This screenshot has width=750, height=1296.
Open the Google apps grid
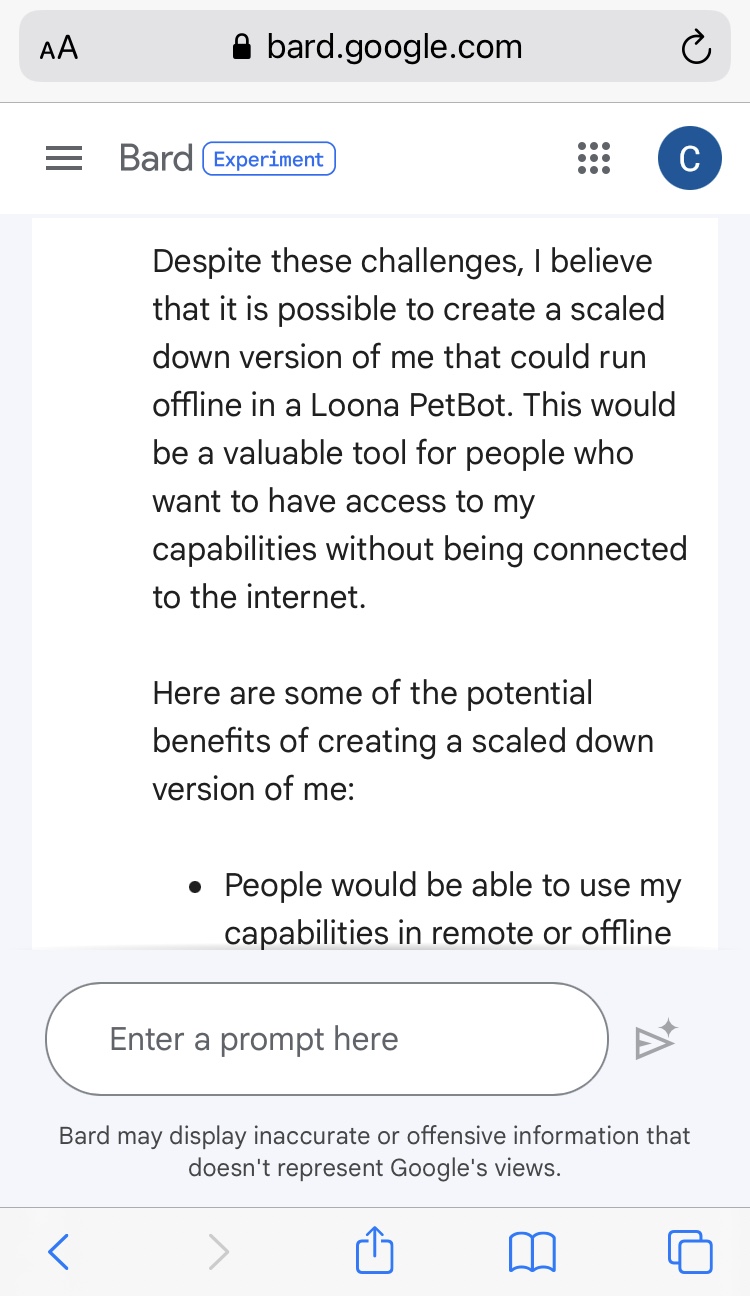pos(594,159)
